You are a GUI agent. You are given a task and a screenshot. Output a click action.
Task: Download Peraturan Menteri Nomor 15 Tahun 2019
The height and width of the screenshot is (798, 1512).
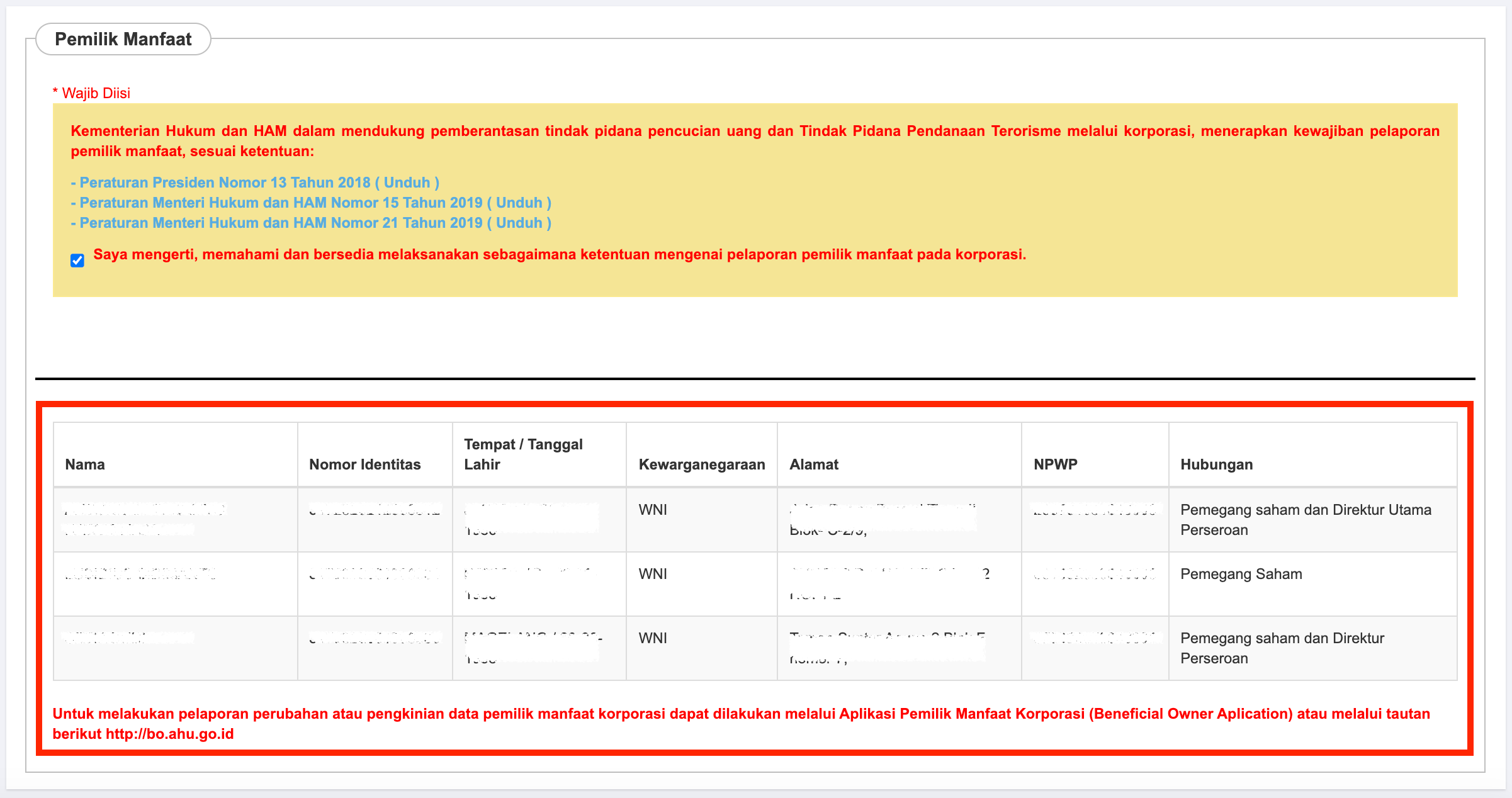coord(519,203)
